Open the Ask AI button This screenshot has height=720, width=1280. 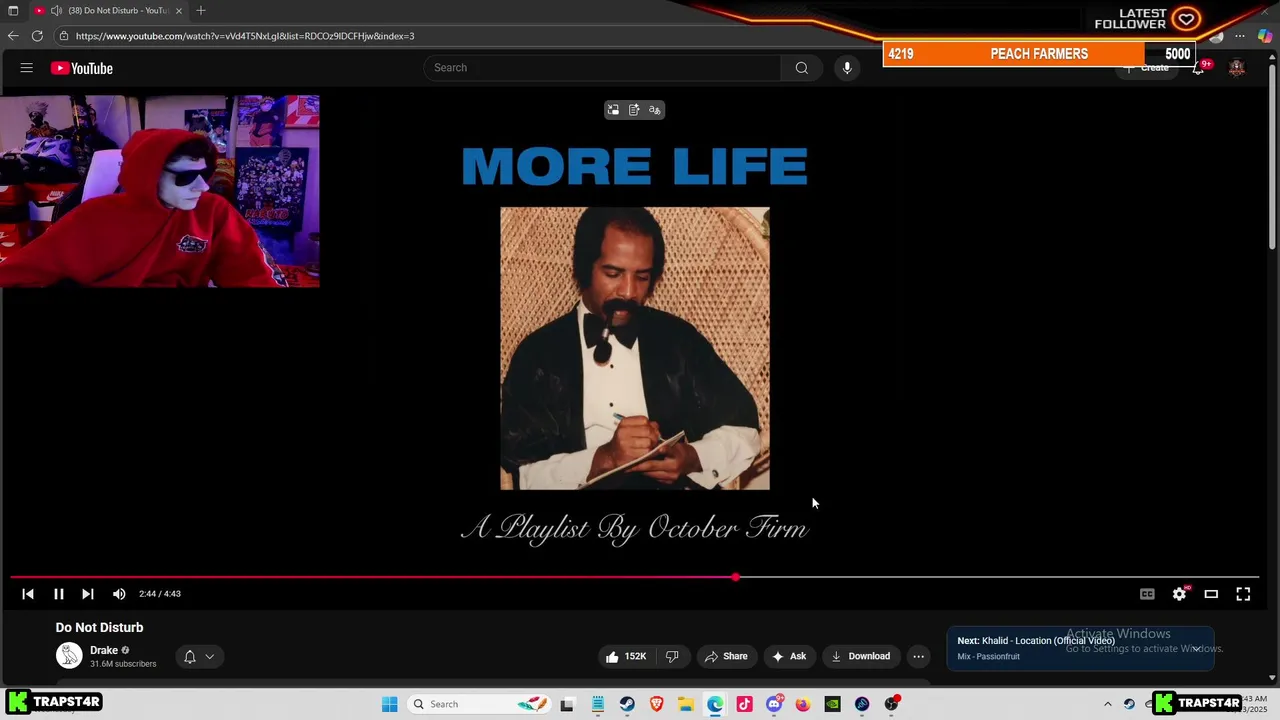point(789,656)
